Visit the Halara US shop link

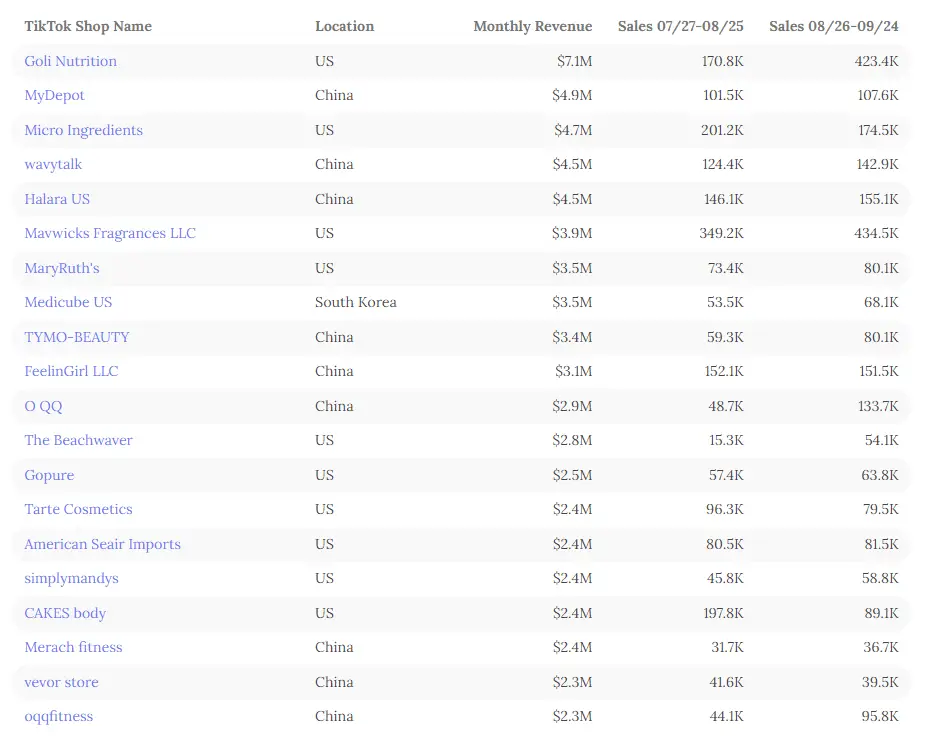(57, 199)
